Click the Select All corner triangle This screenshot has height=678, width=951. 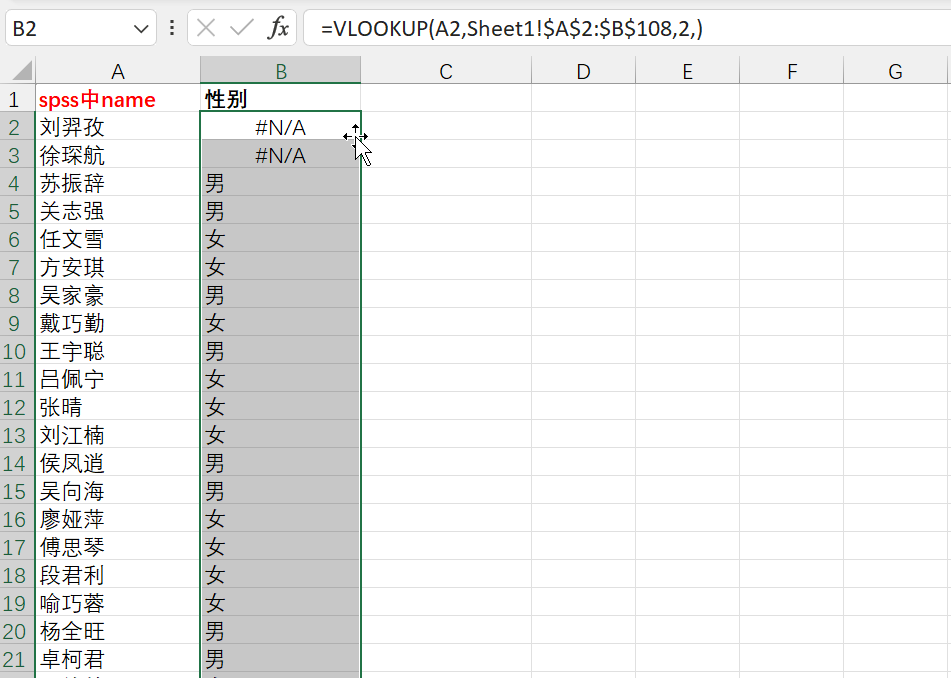coord(20,72)
